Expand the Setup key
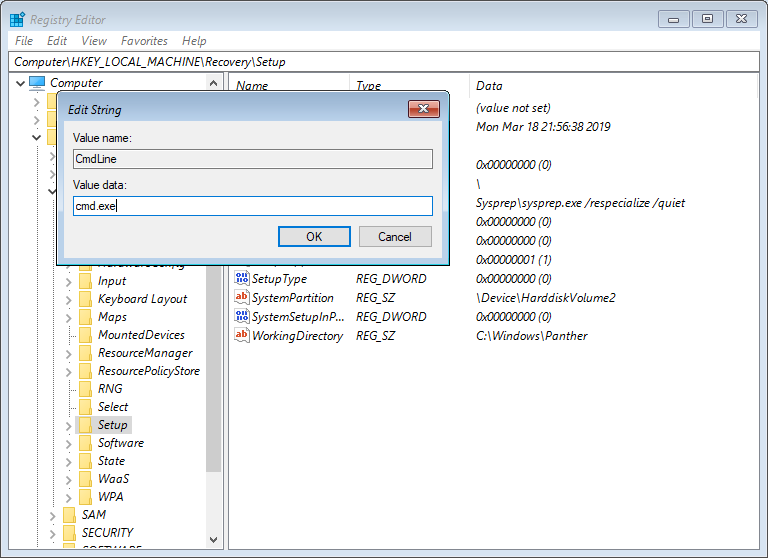 click(69, 426)
